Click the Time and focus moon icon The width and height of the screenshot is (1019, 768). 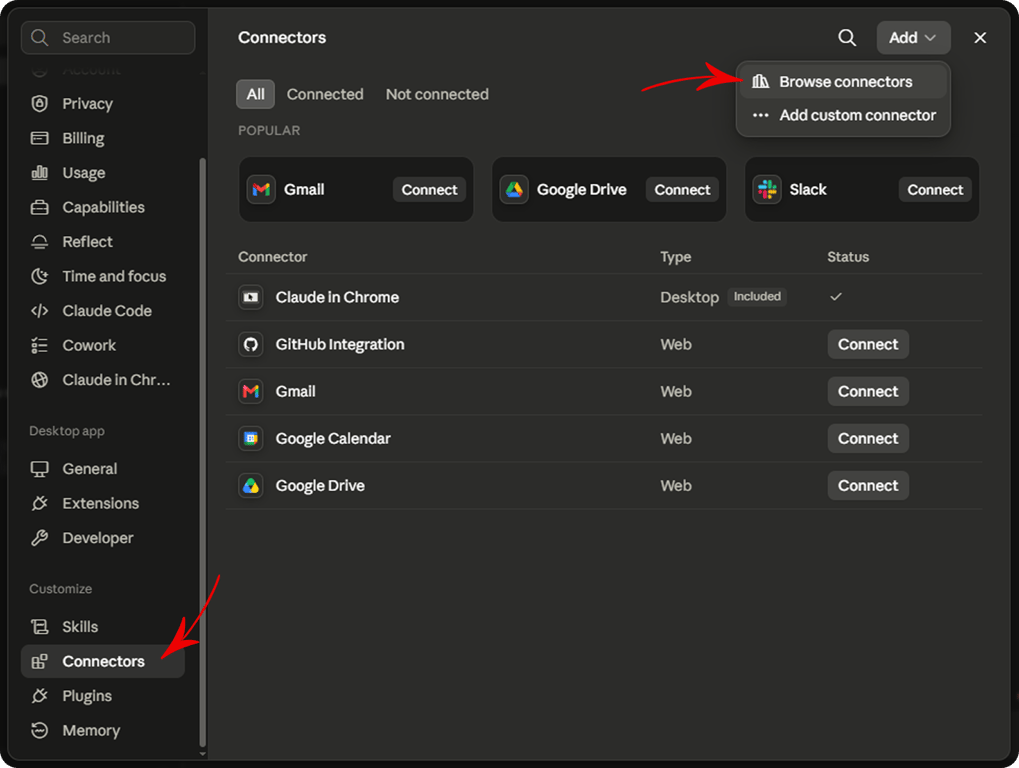[40, 276]
